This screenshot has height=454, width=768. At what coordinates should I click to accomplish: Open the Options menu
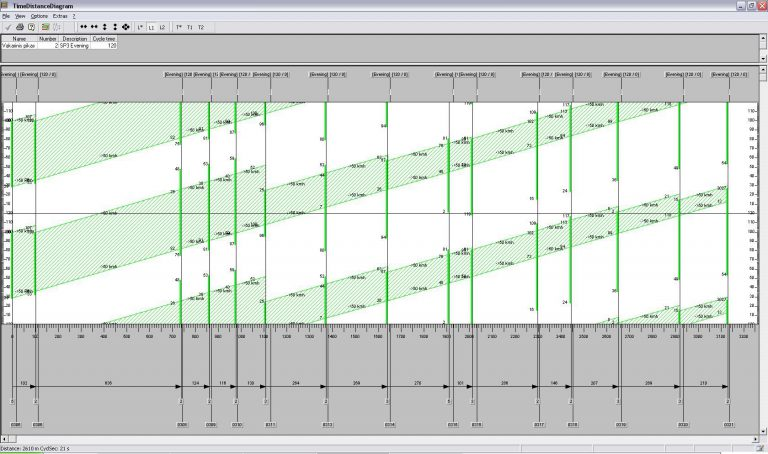(x=38, y=17)
